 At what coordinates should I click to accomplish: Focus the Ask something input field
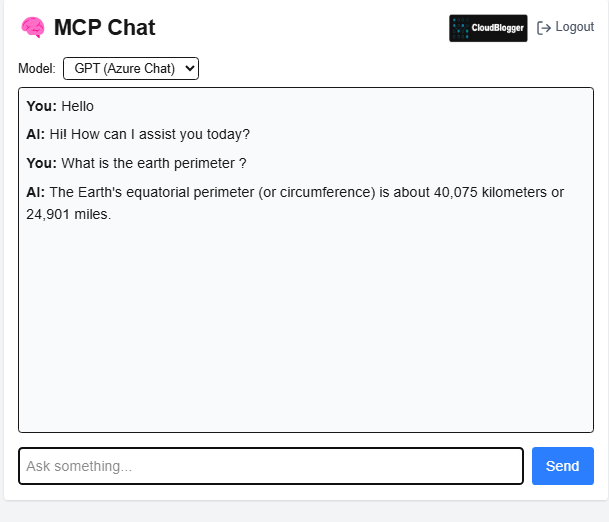click(x=271, y=466)
